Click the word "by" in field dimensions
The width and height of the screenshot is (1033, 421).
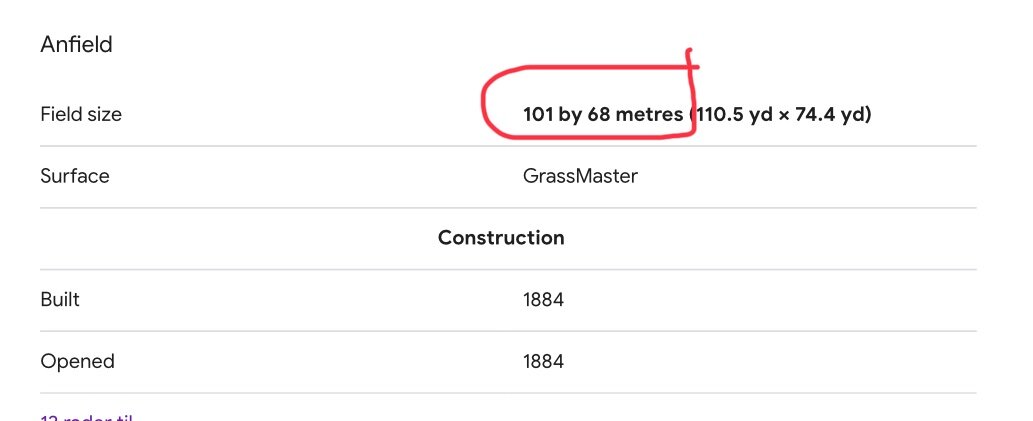571,115
